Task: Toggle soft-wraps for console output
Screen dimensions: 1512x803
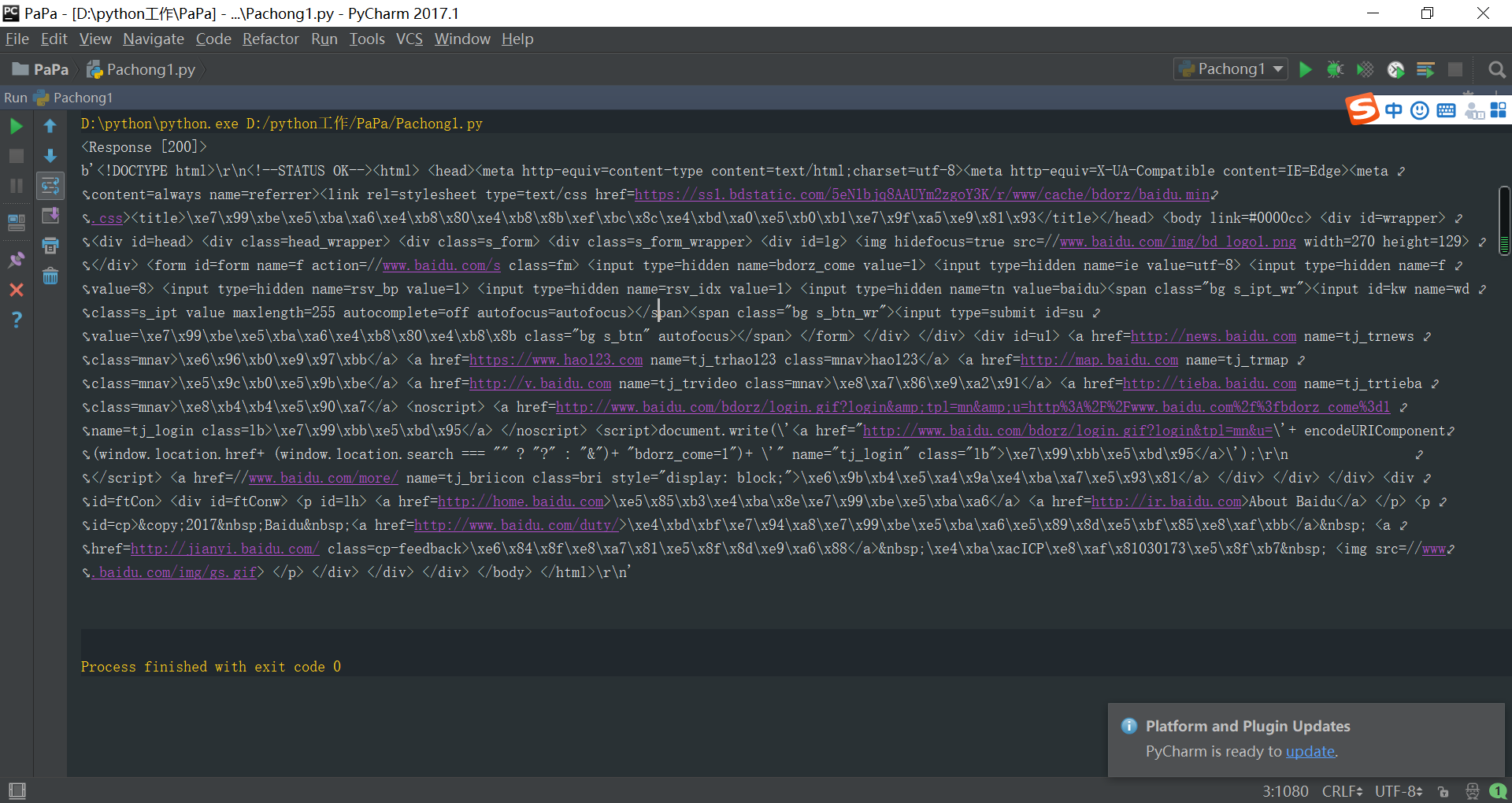Action: [50, 186]
